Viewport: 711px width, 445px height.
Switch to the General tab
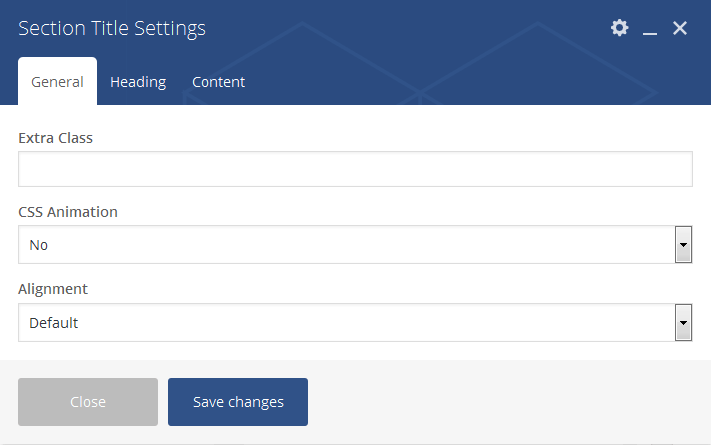click(57, 82)
